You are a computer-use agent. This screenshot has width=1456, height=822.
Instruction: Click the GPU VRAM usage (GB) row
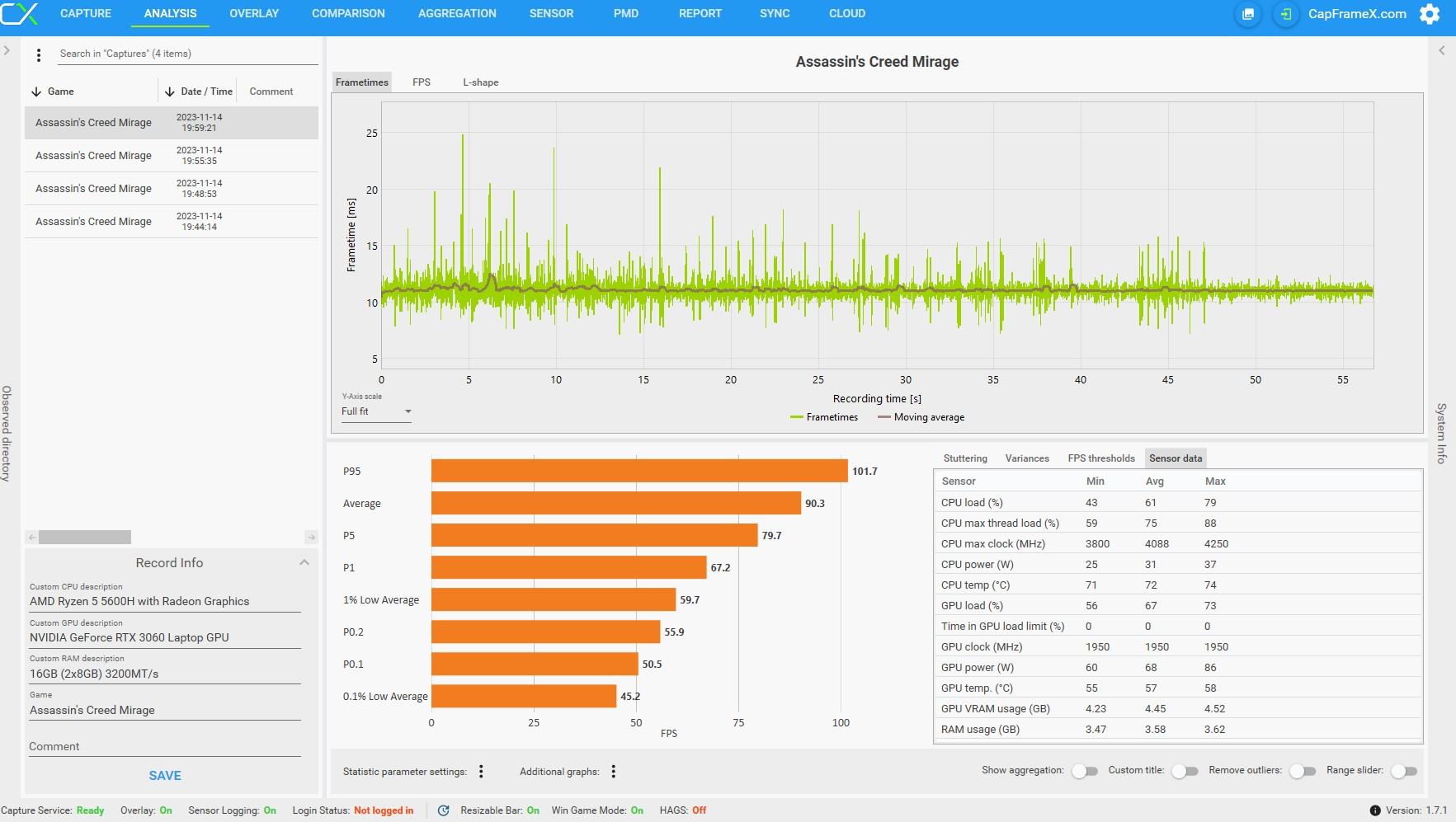point(1178,709)
